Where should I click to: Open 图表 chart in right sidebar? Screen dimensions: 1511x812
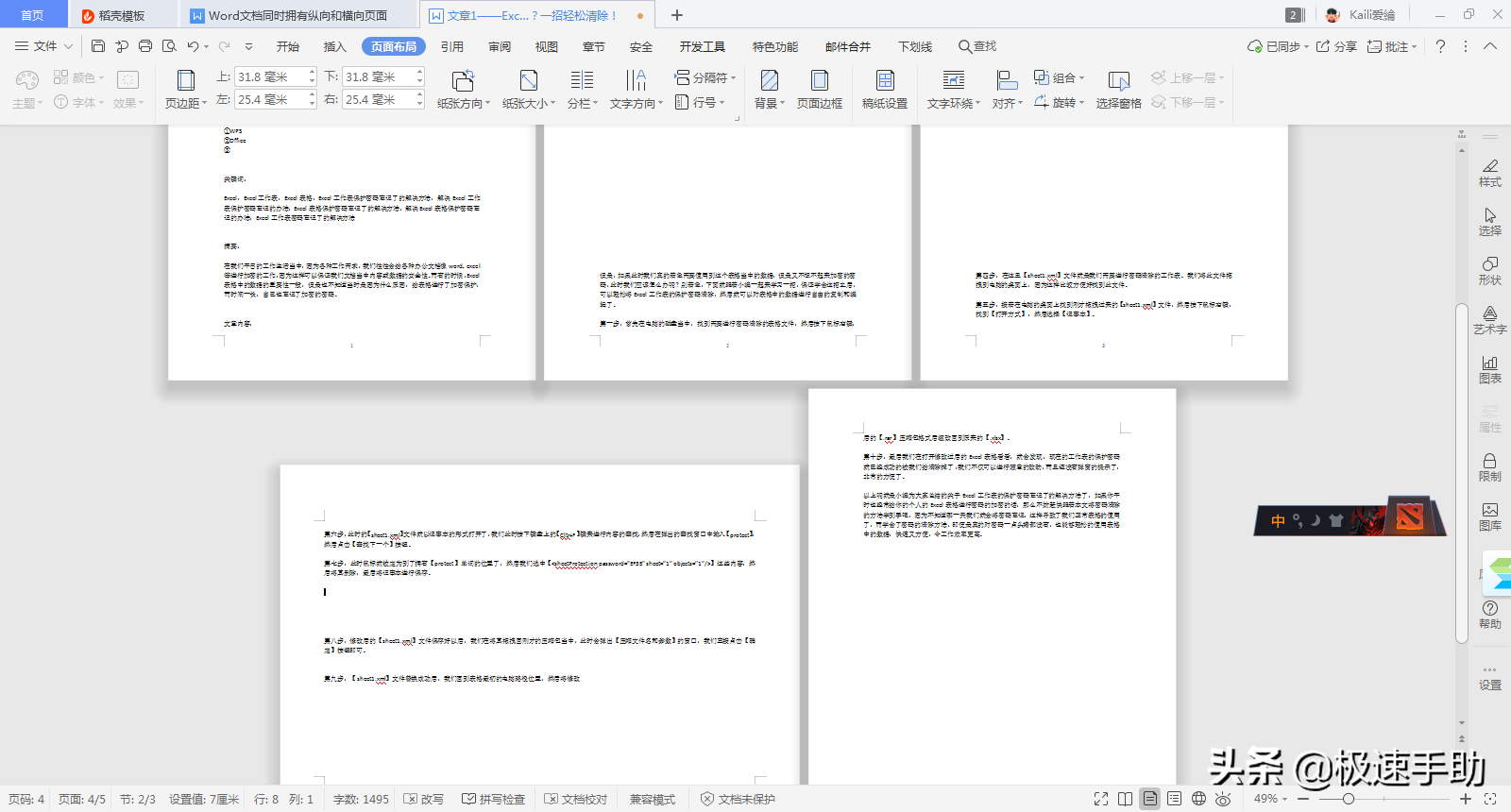click(x=1490, y=369)
